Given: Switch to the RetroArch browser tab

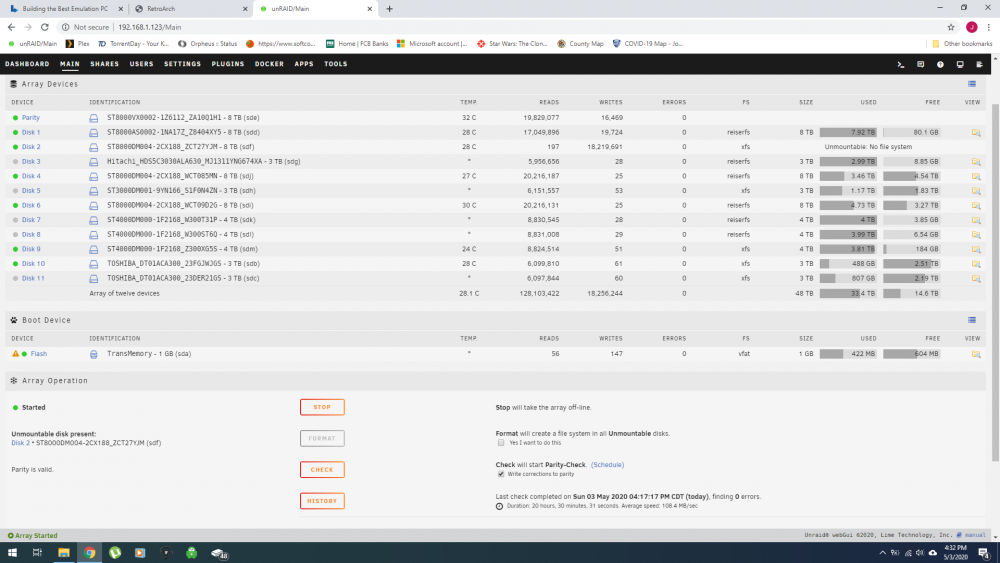Looking at the screenshot, I should click(x=191, y=9).
